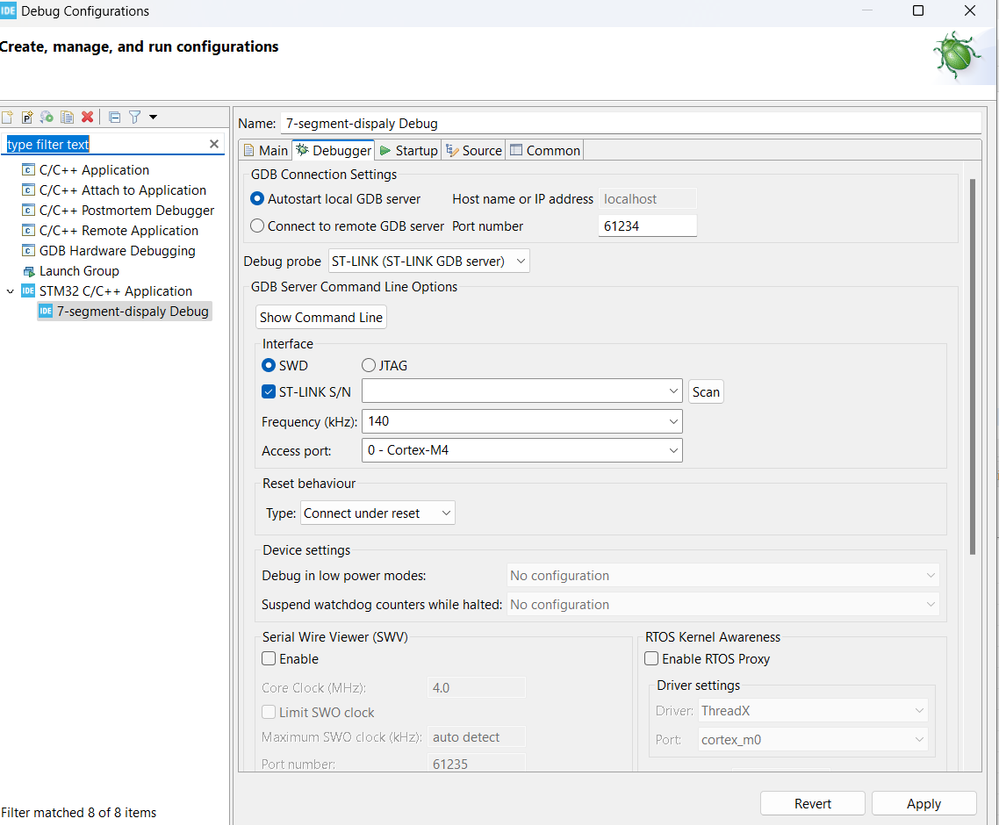
Task: Select Connect to remote GDB server option
Action: tap(257, 226)
